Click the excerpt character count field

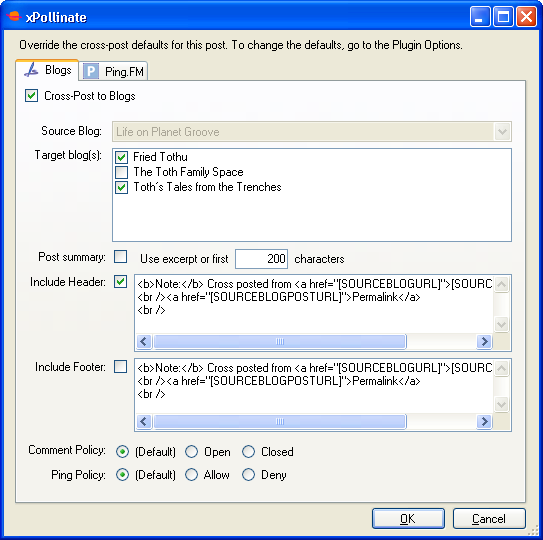(x=261, y=259)
